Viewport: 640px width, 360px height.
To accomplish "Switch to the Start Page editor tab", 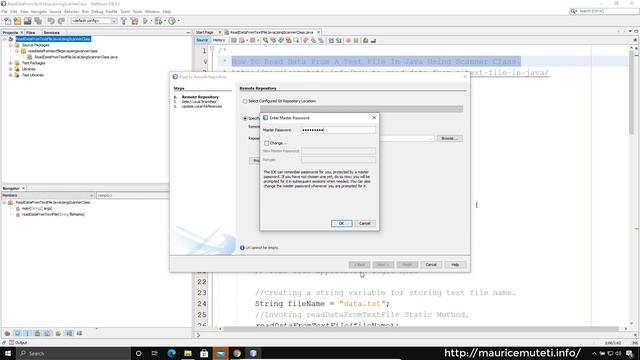I will click(205, 32).
